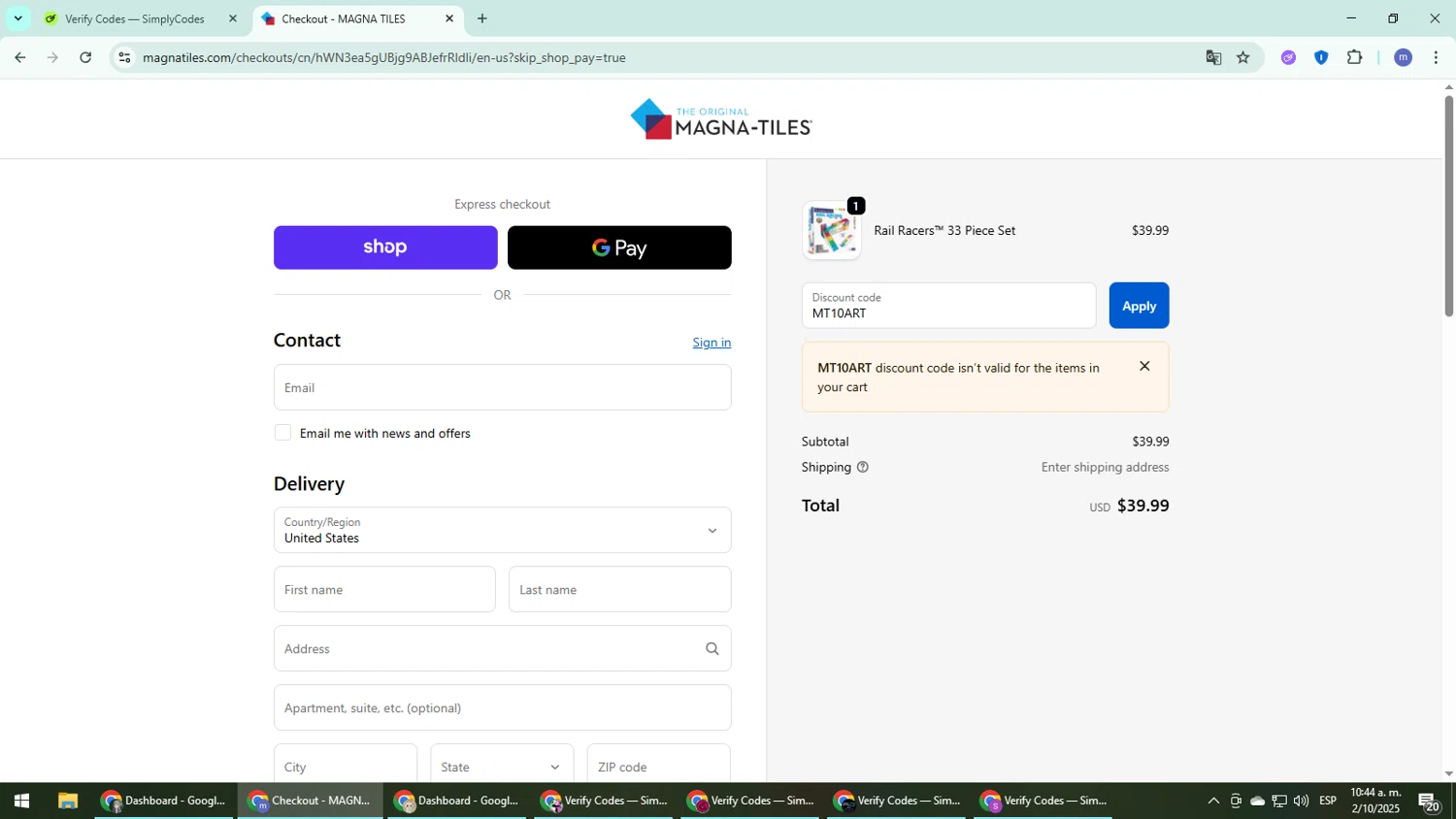Expand the State dropdown
This screenshot has width=1456, height=819.
(502, 765)
